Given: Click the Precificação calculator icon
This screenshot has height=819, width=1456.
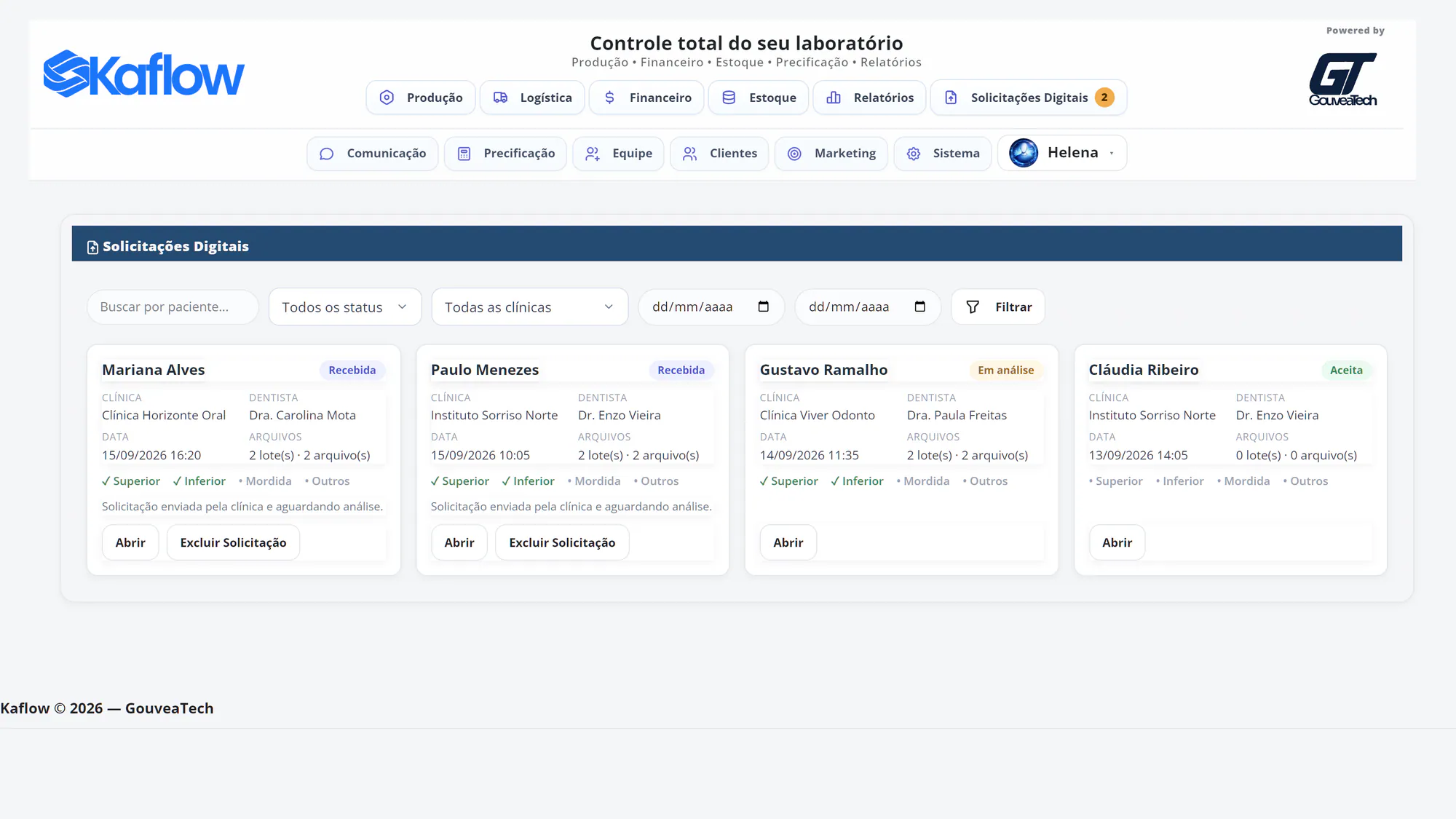Looking at the screenshot, I should [x=464, y=154].
